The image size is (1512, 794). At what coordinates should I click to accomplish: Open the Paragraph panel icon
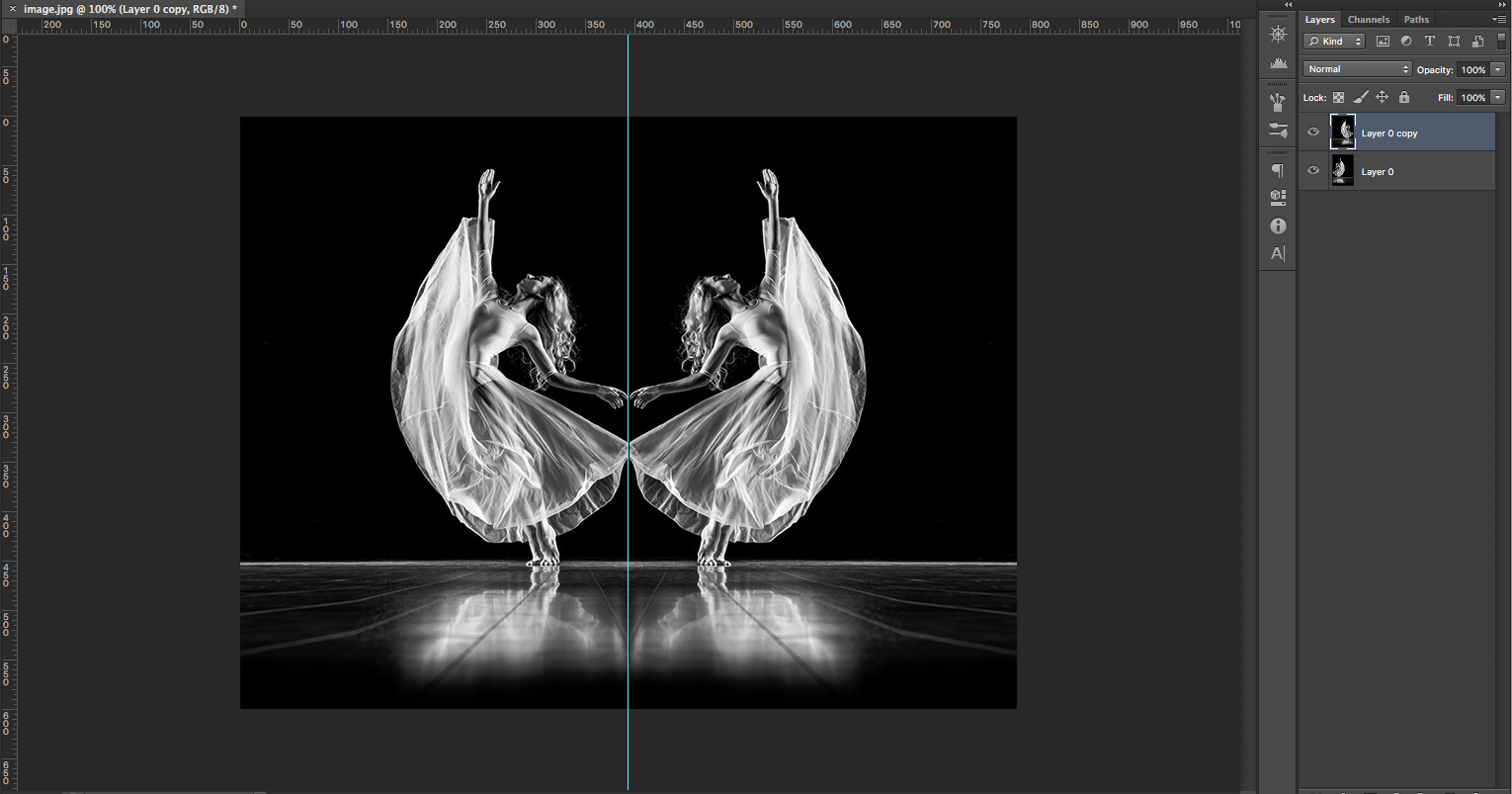coord(1278,170)
